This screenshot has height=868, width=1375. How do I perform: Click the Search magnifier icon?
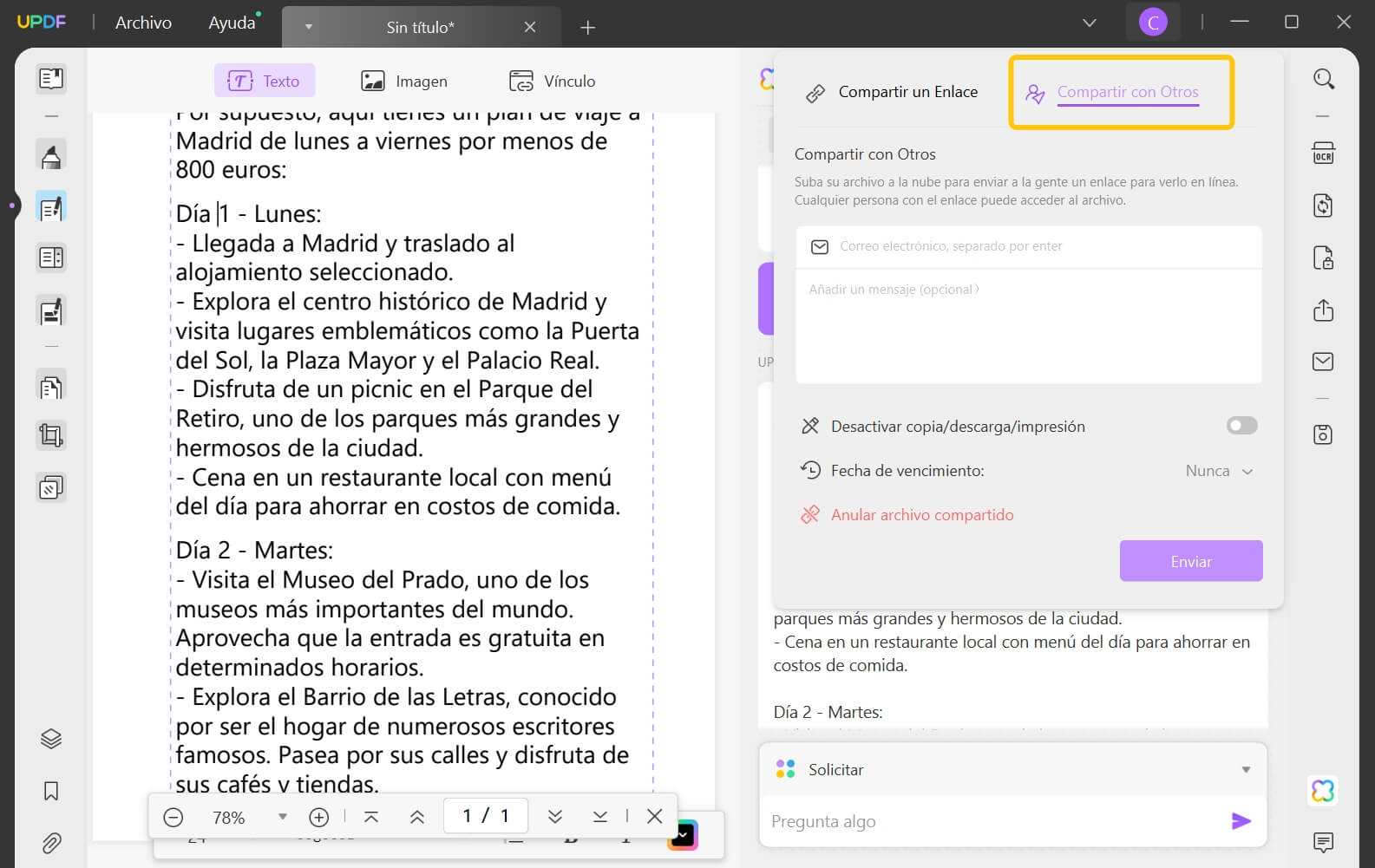(x=1323, y=79)
